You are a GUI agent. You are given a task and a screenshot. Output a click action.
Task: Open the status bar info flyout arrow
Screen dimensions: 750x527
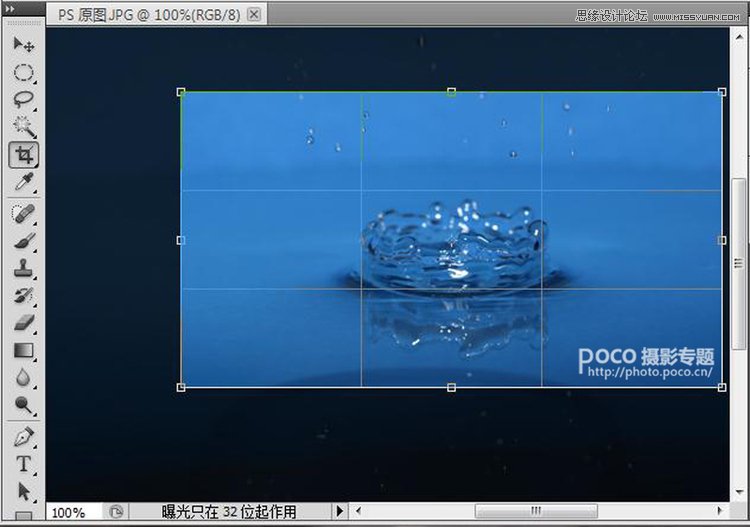coord(340,511)
